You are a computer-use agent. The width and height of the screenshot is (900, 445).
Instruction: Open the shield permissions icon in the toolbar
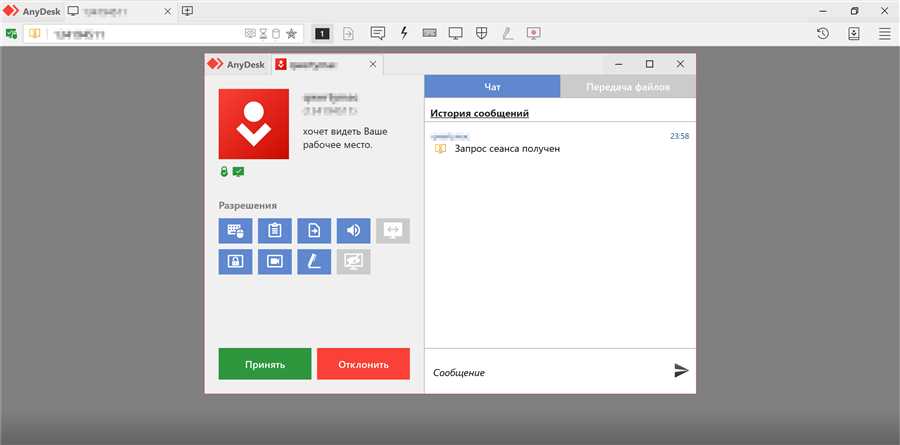point(482,33)
